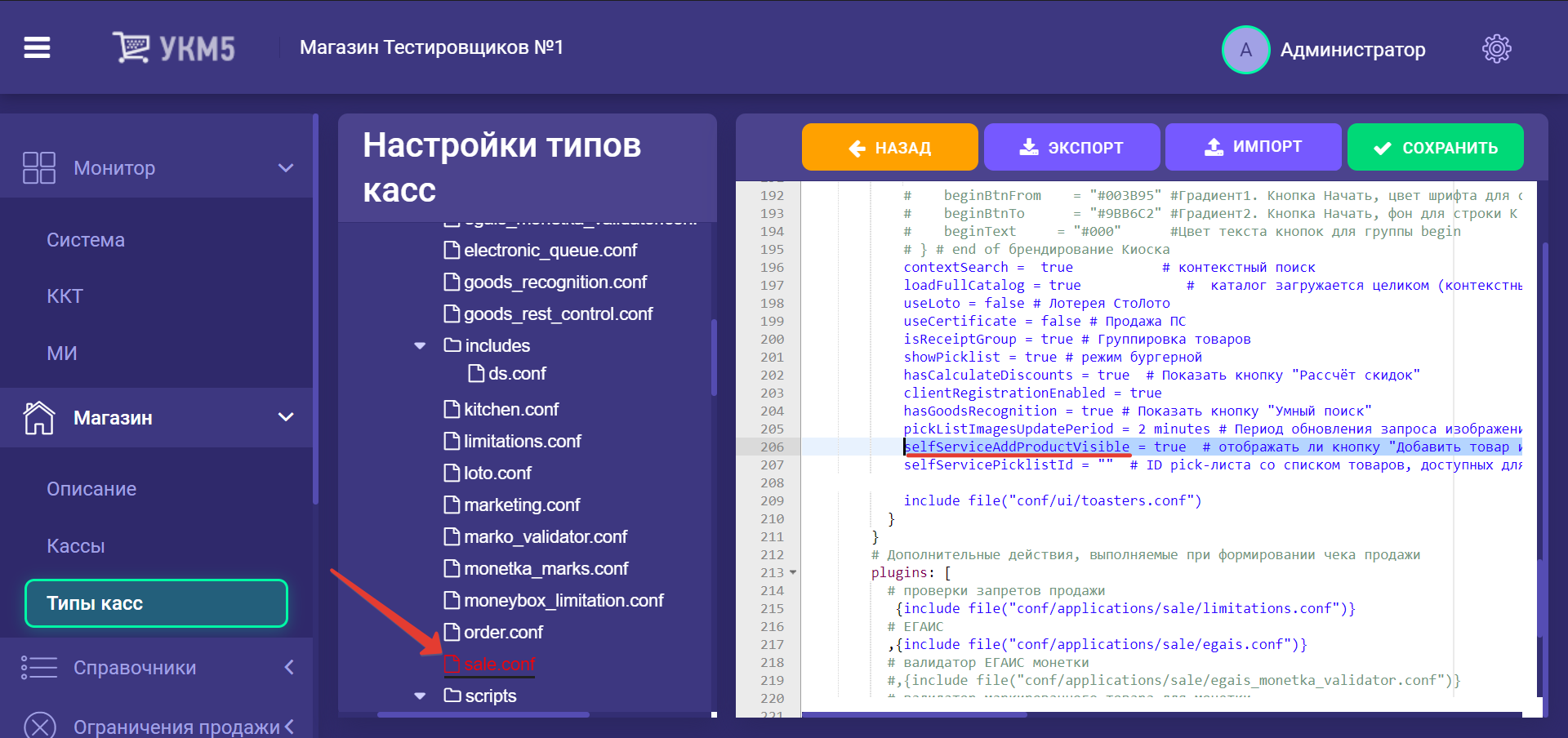
Task: Collapse the Магазин menu section chevron
Action: pyautogui.click(x=286, y=417)
